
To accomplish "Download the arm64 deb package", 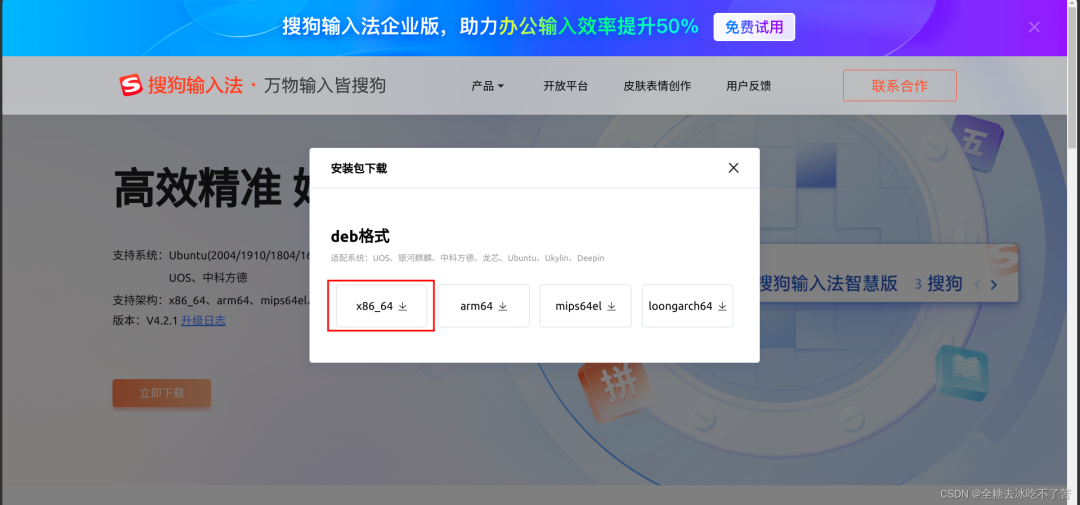I will (x=484, y=306).
